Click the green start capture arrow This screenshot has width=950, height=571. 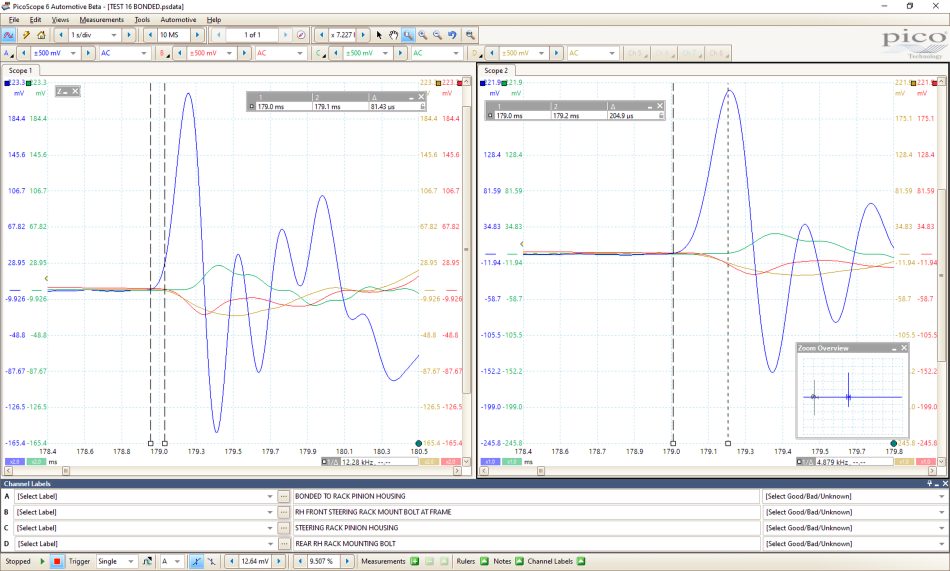click(x=42, y=561)
